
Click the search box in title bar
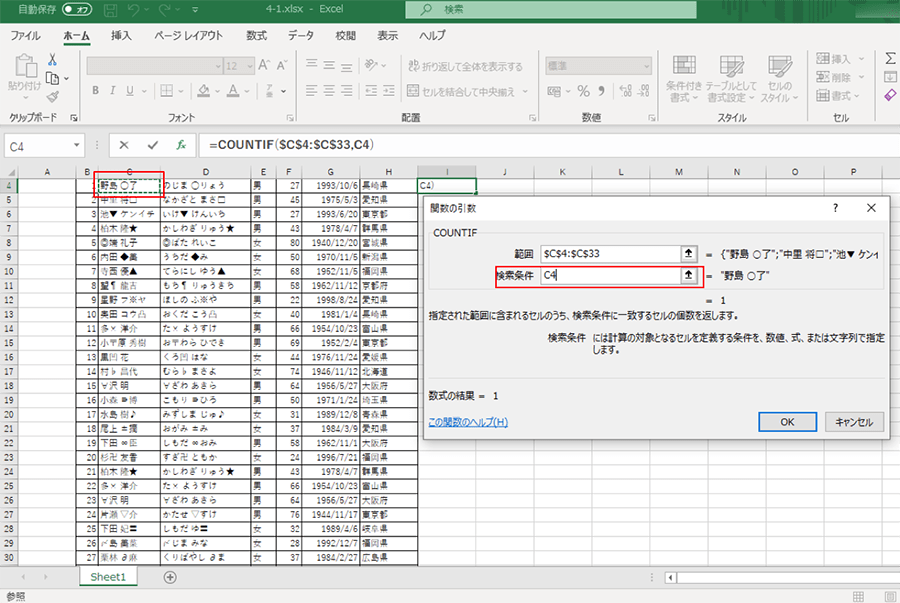pyautogui.click(x=551, y=10)
